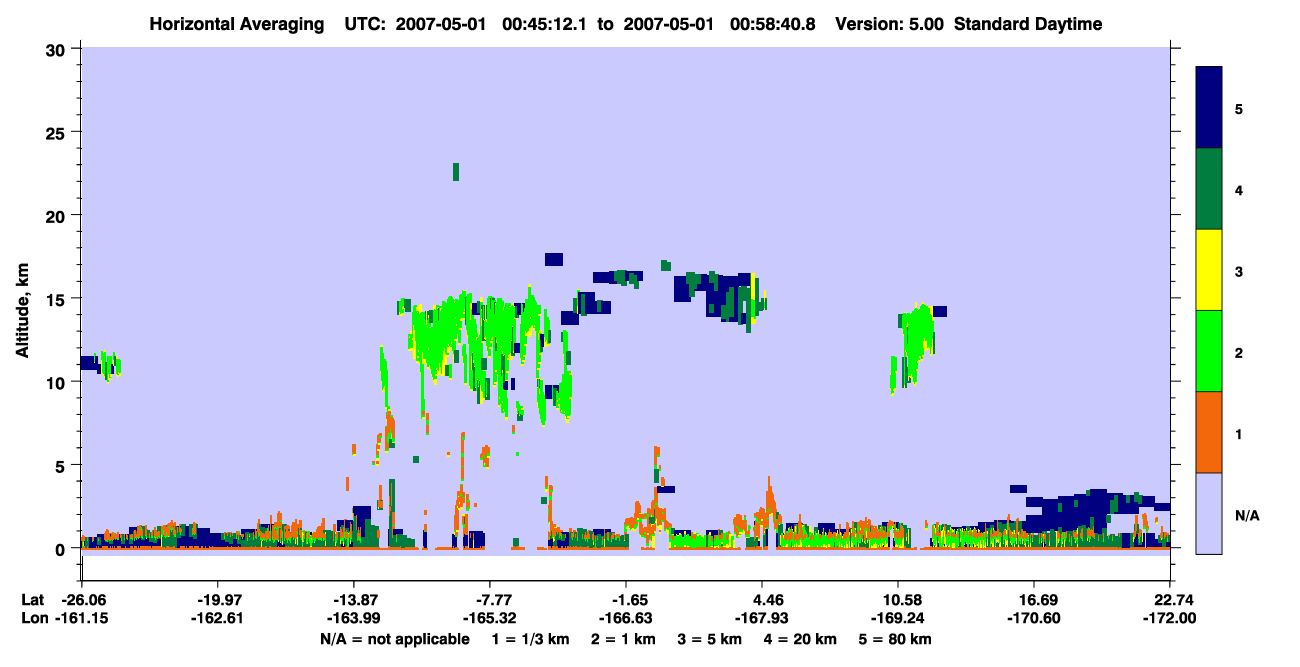Click the longitude value -167.93
The image size is (1300, 667).
coord(762,618)
